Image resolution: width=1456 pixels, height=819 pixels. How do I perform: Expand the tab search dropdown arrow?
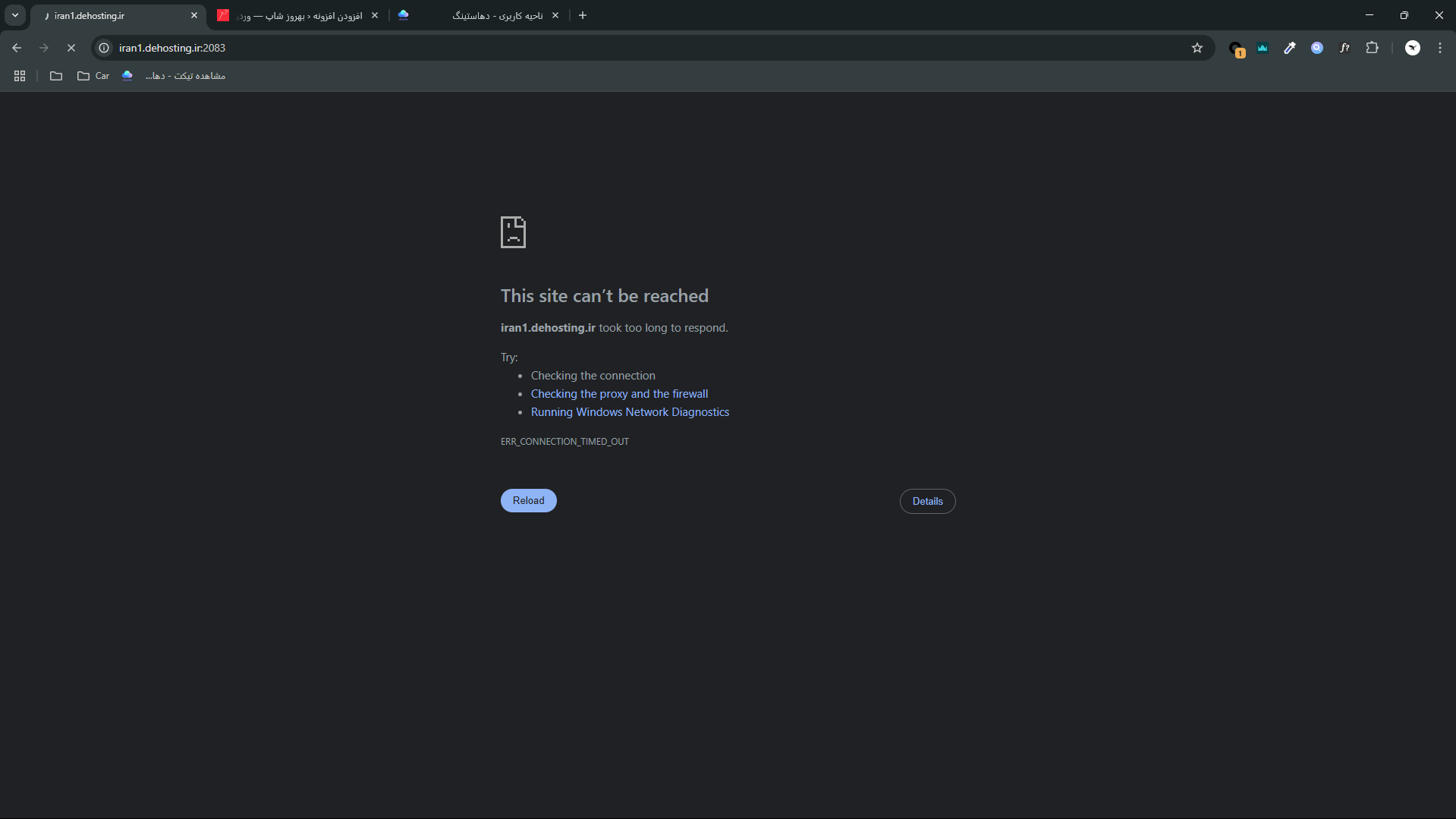(15, 15)
